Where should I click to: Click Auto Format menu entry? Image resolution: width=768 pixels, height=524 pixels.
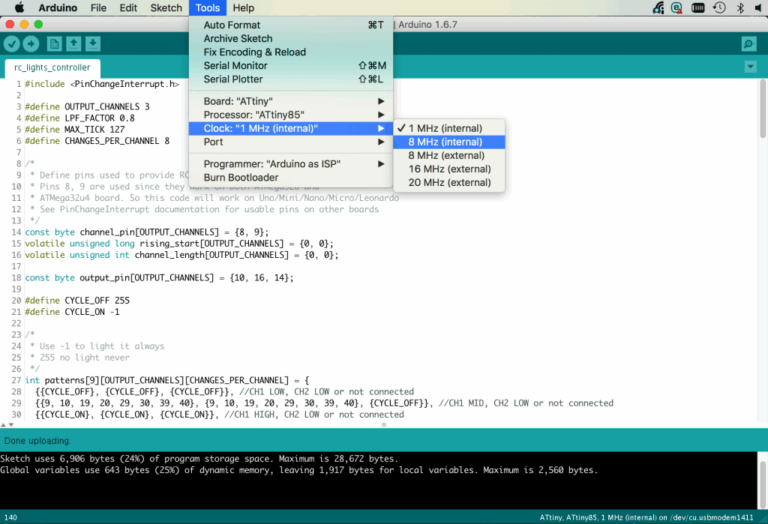(x=232, y=25)
